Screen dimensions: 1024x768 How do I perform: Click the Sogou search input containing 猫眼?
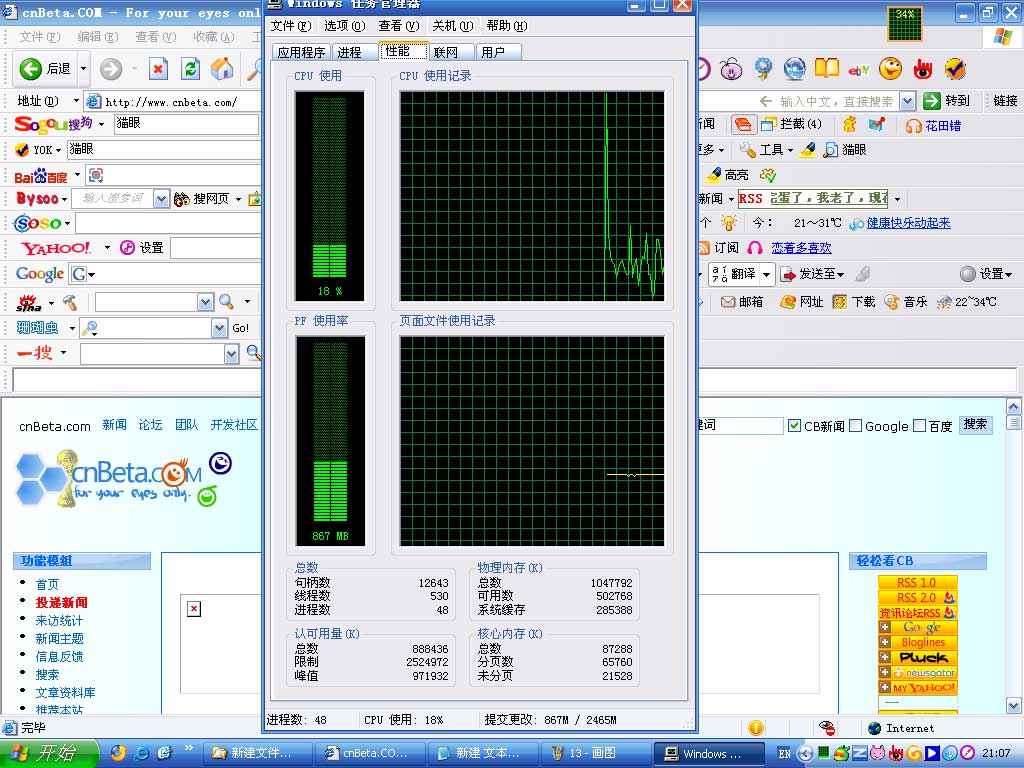click(187, 124)
